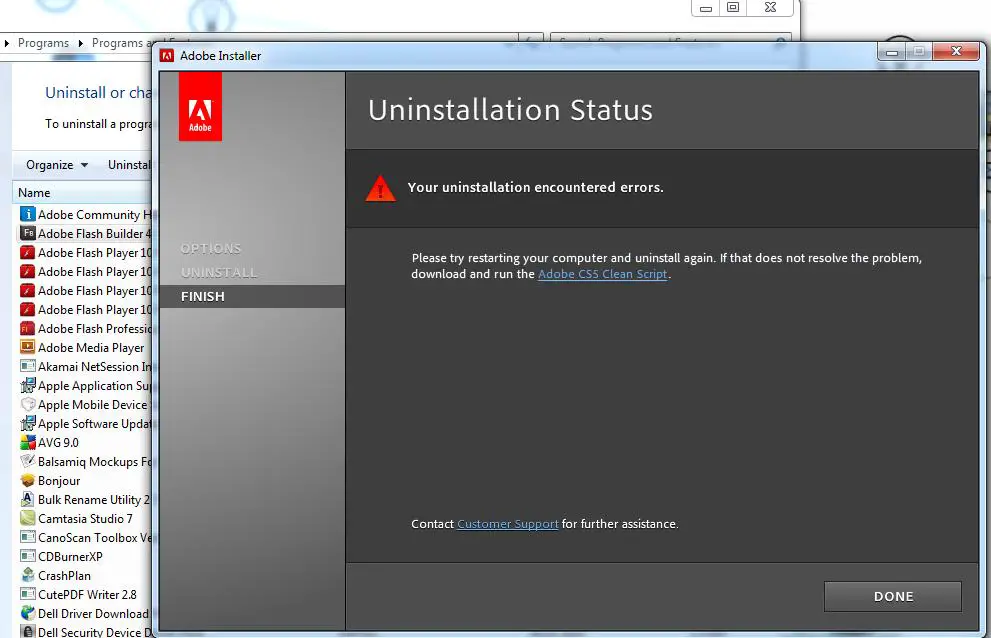Image resolution: width=991 pixels, height=638 pixels.
Task: Select the UNINSTALL step in sidebar
Action: pos(219,273)
